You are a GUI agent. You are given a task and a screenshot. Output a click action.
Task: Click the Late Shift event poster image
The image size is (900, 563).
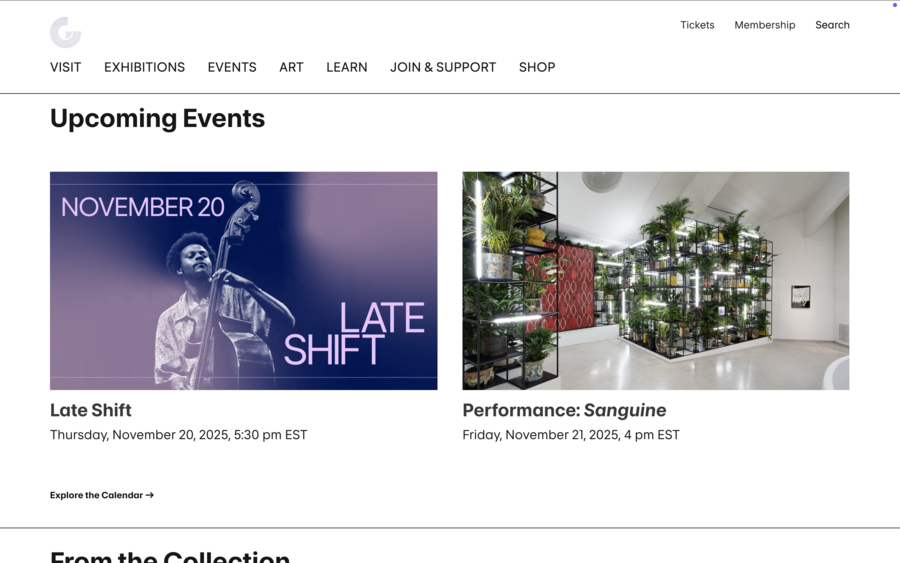click(243, 280)
